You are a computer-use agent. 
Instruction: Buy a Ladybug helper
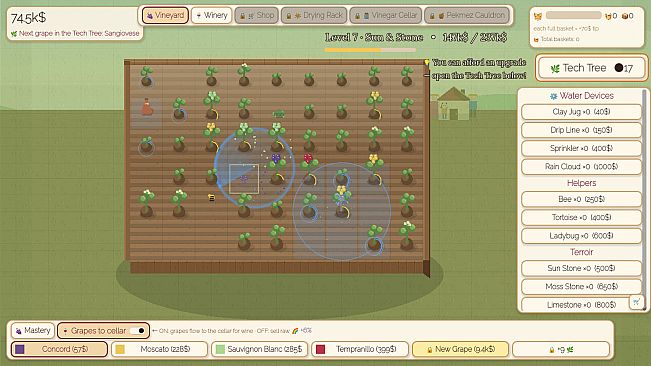581,236
